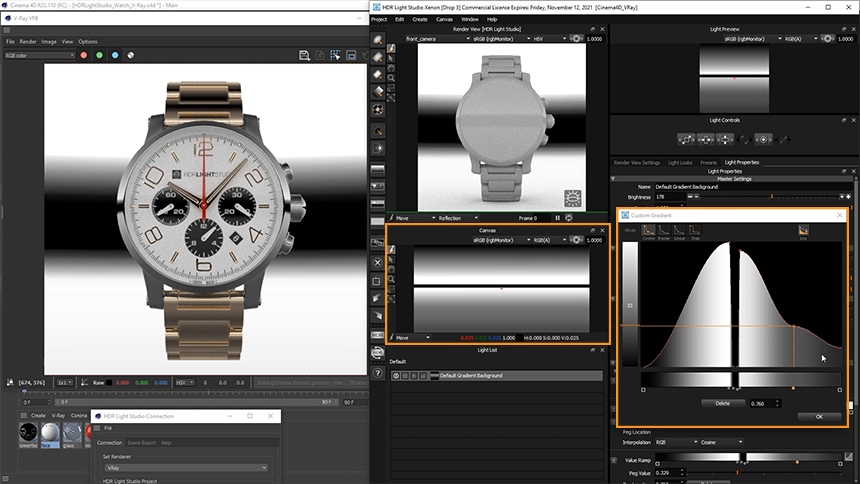Adjust the Peg Value slider
860x484 pixels.
(765, 472)
